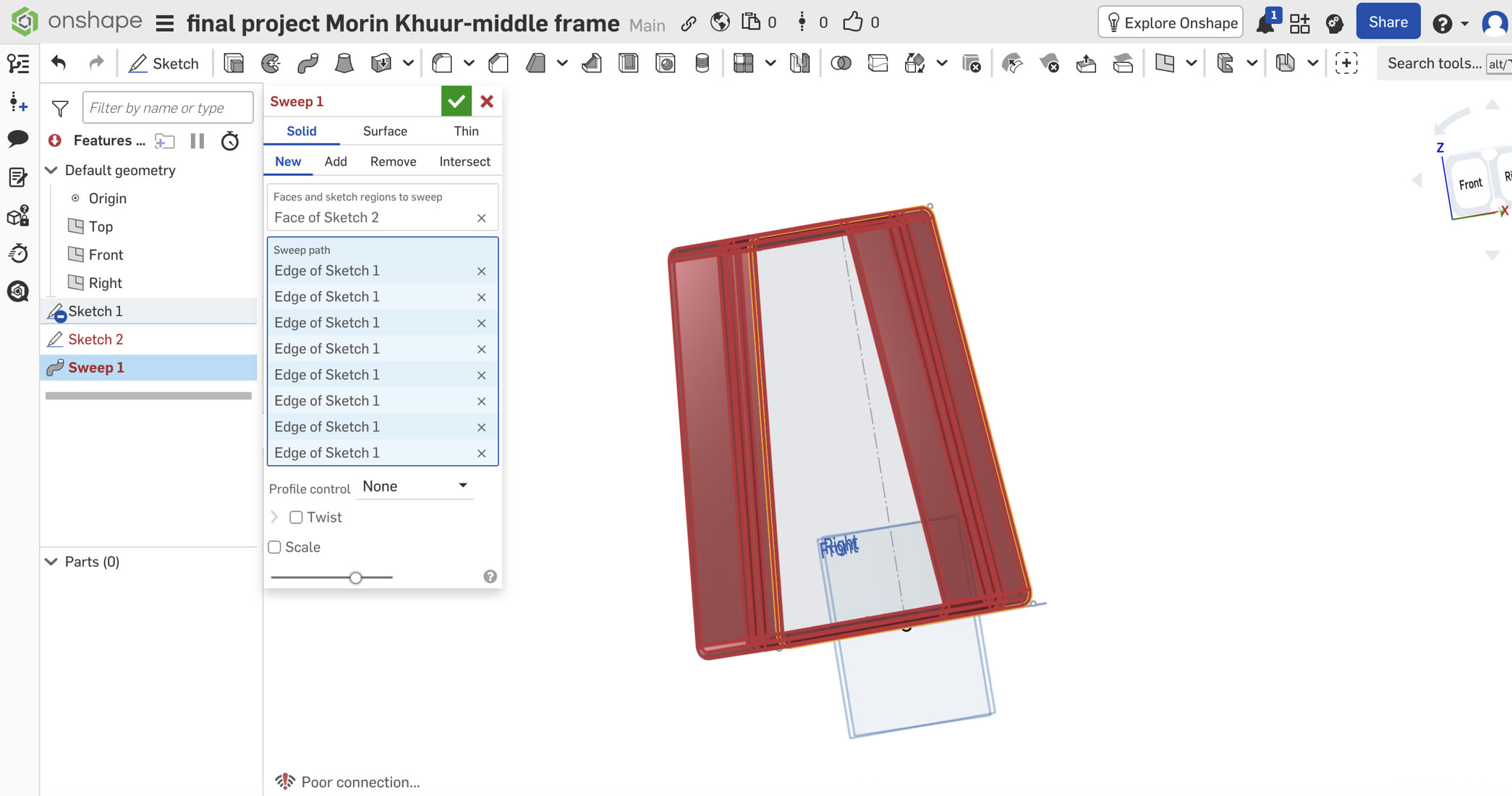
Task: Switch to the Solid tab
Action: (302, 131)
